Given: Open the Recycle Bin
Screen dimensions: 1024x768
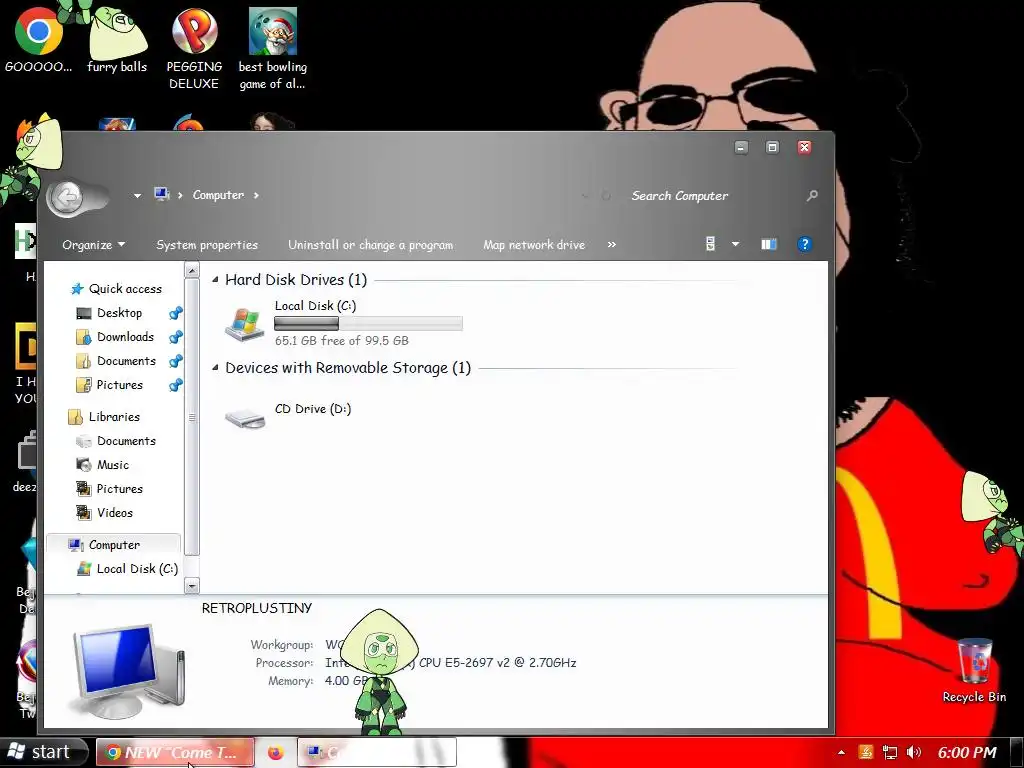Looking at the screenshot, I should (x=974, y=671).
